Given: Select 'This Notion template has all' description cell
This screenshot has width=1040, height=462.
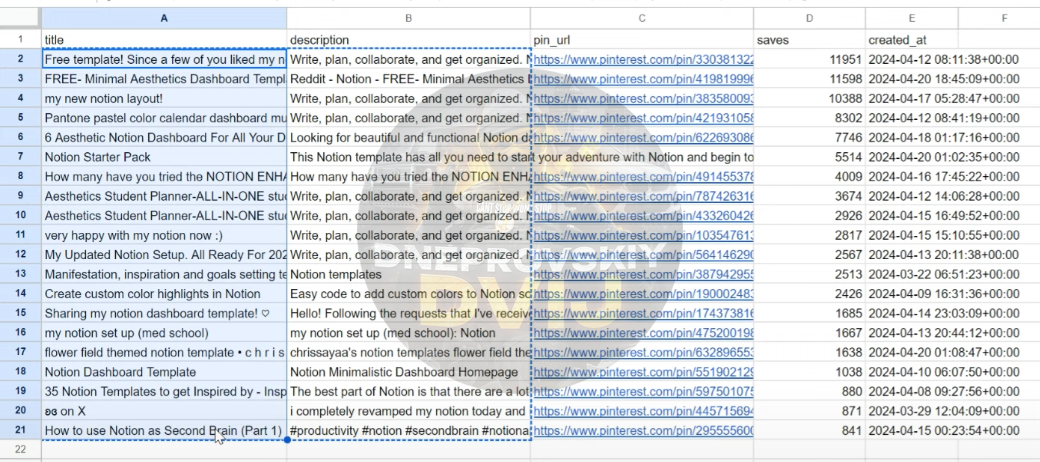Looking at the screenshot, I should [x=409, y=157].
